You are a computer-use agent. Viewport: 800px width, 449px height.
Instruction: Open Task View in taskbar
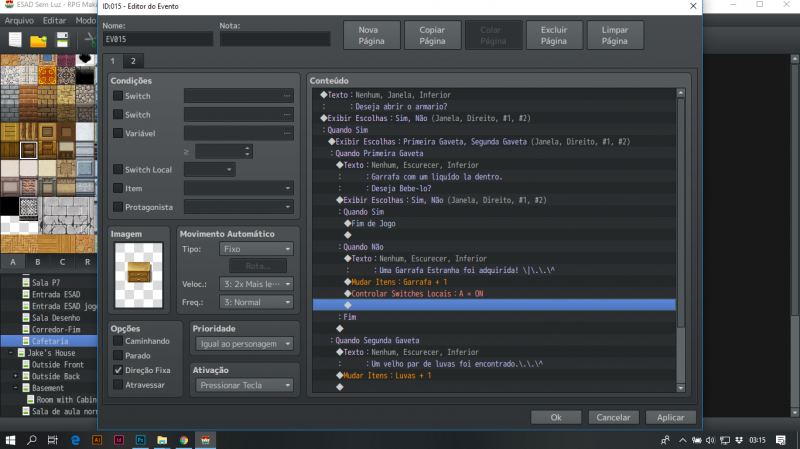point(53,440)
